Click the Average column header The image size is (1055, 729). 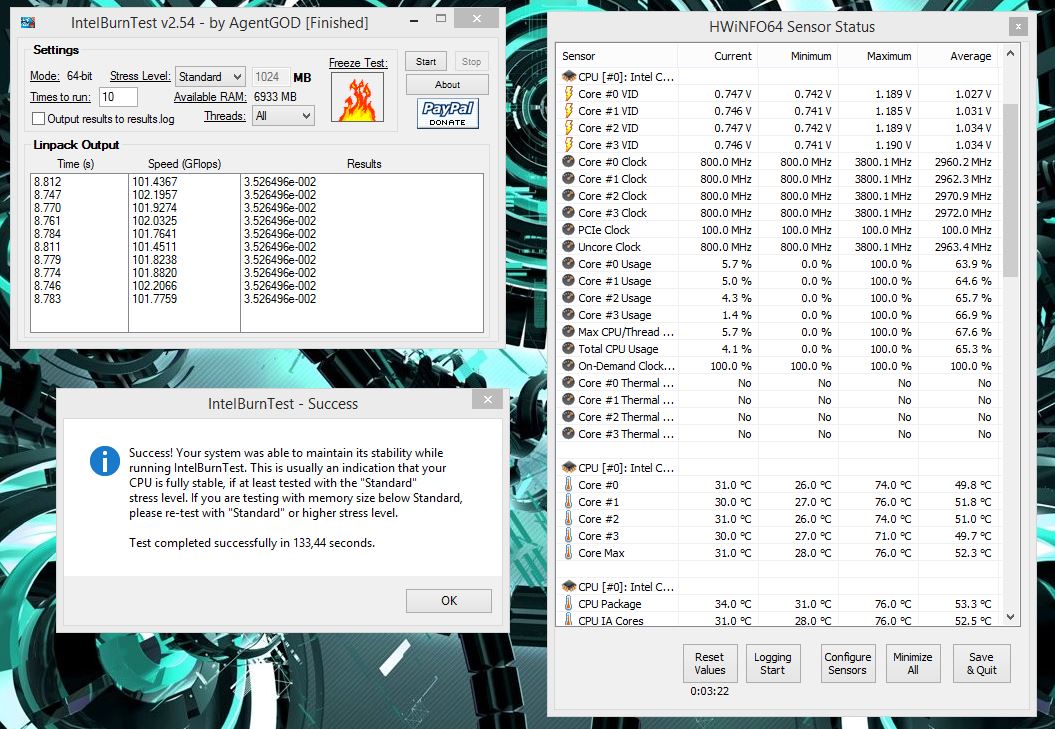point(957,56)
